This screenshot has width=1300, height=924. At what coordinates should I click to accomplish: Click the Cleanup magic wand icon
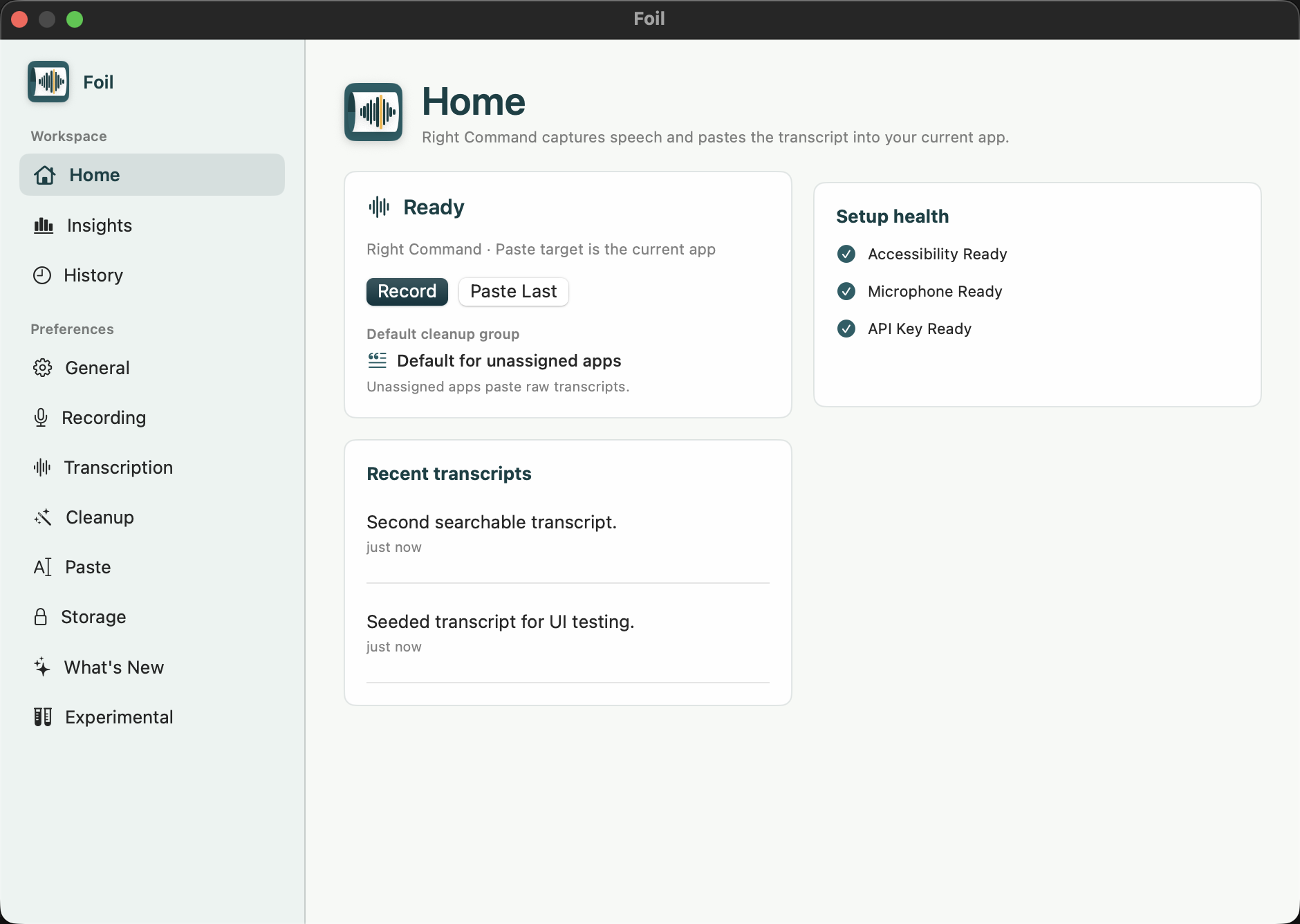click(x=43, y=517)
